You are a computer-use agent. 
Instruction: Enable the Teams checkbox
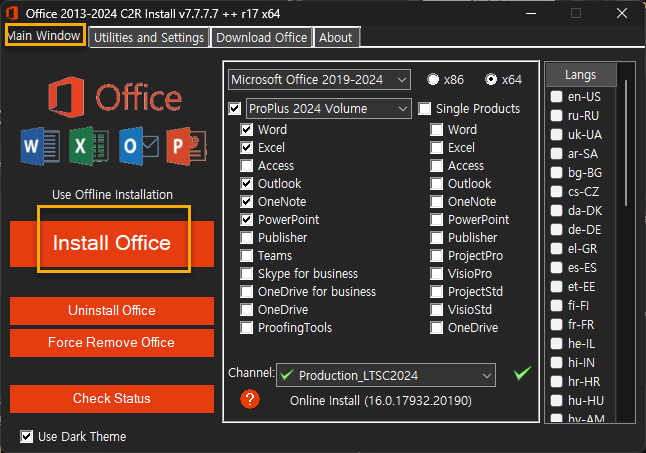coord(246,256)
